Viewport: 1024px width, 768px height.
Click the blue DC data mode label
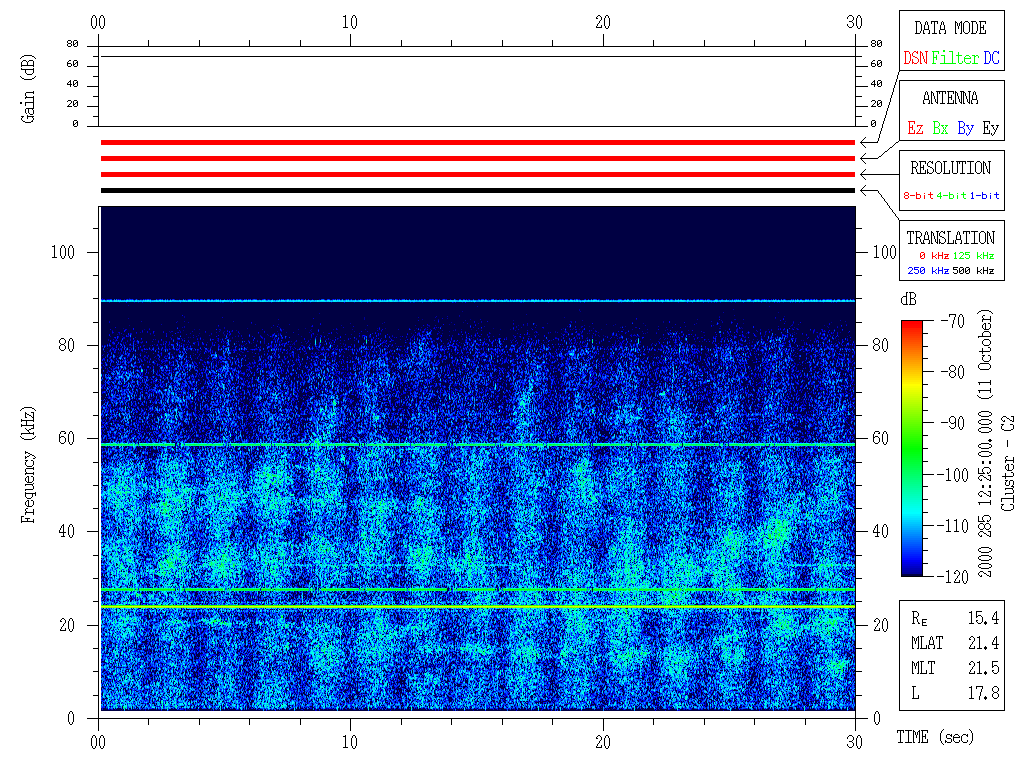pyautogui.click(x=991, y=58)
